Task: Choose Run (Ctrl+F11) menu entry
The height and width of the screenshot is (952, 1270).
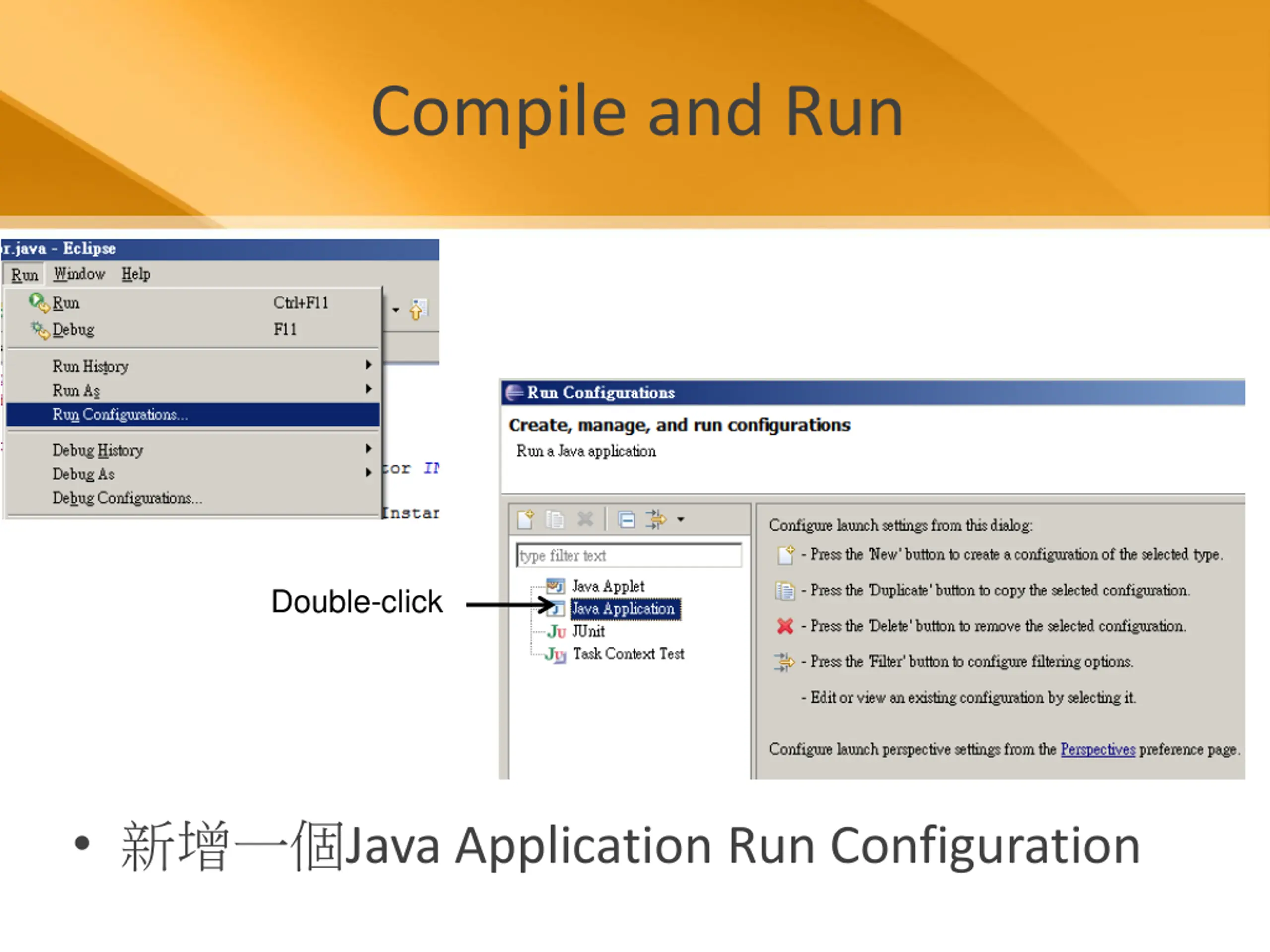Action: pos(193,302)
